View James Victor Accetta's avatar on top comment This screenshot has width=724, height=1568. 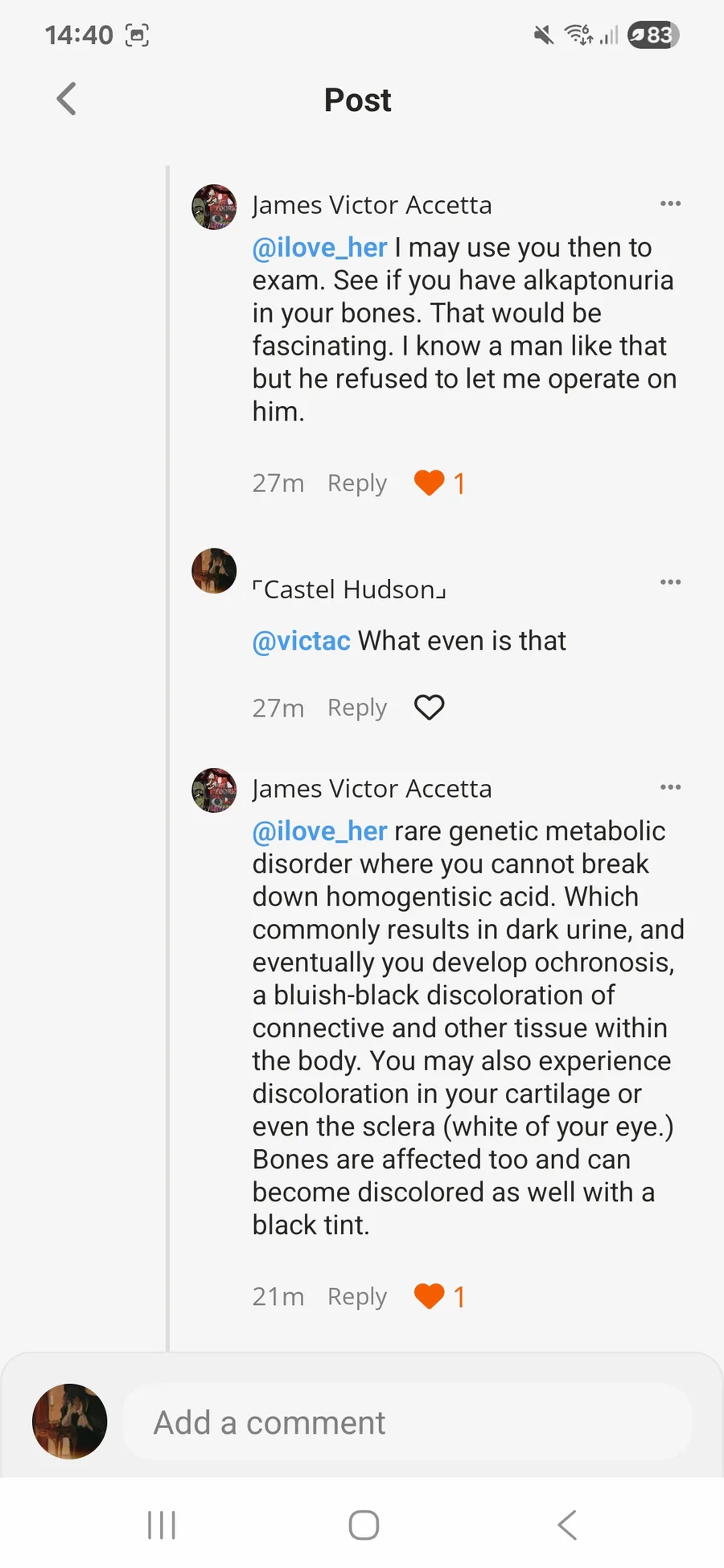click(214, 207)
